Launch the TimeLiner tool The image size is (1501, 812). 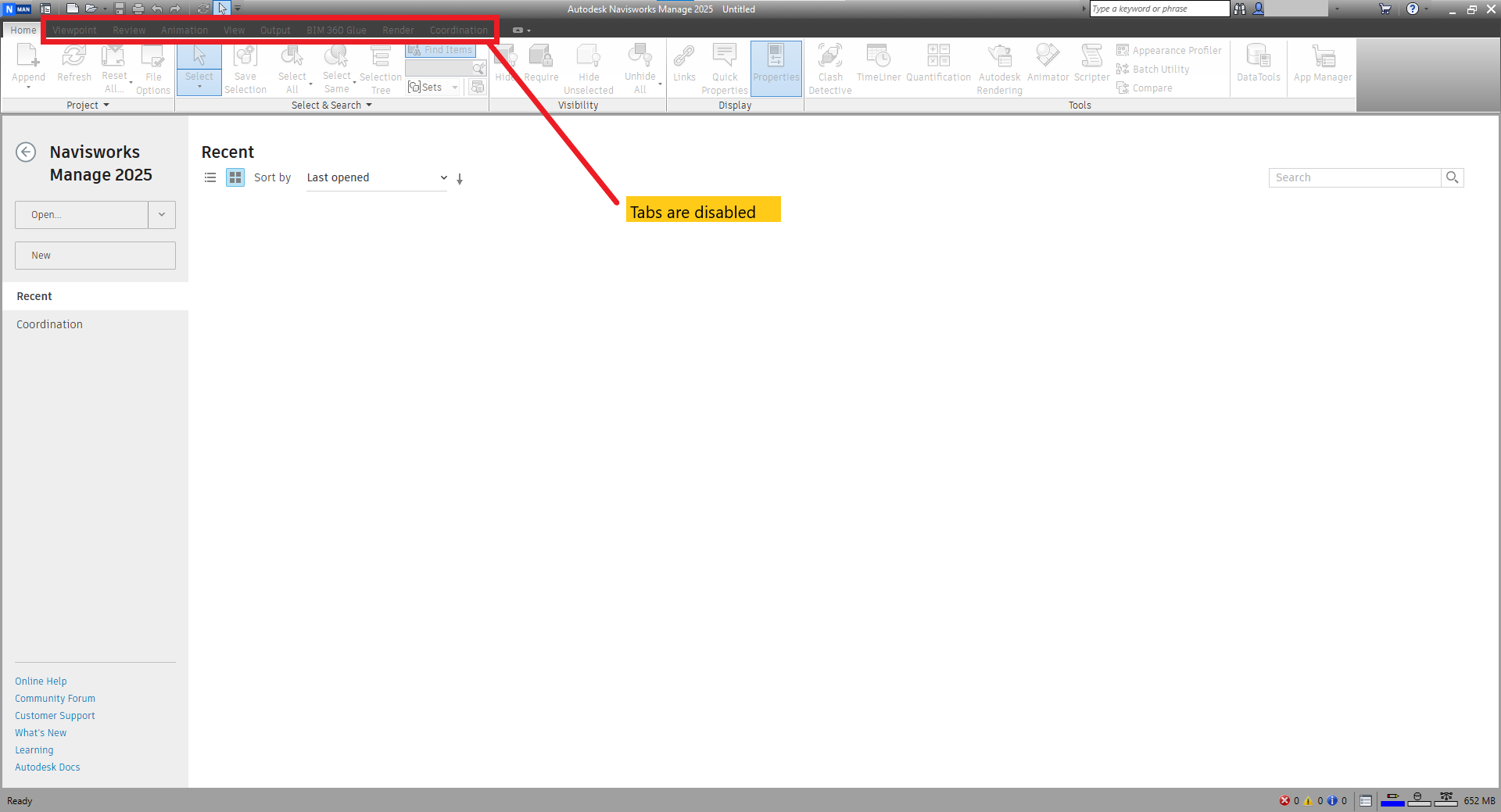click(878, 66)
